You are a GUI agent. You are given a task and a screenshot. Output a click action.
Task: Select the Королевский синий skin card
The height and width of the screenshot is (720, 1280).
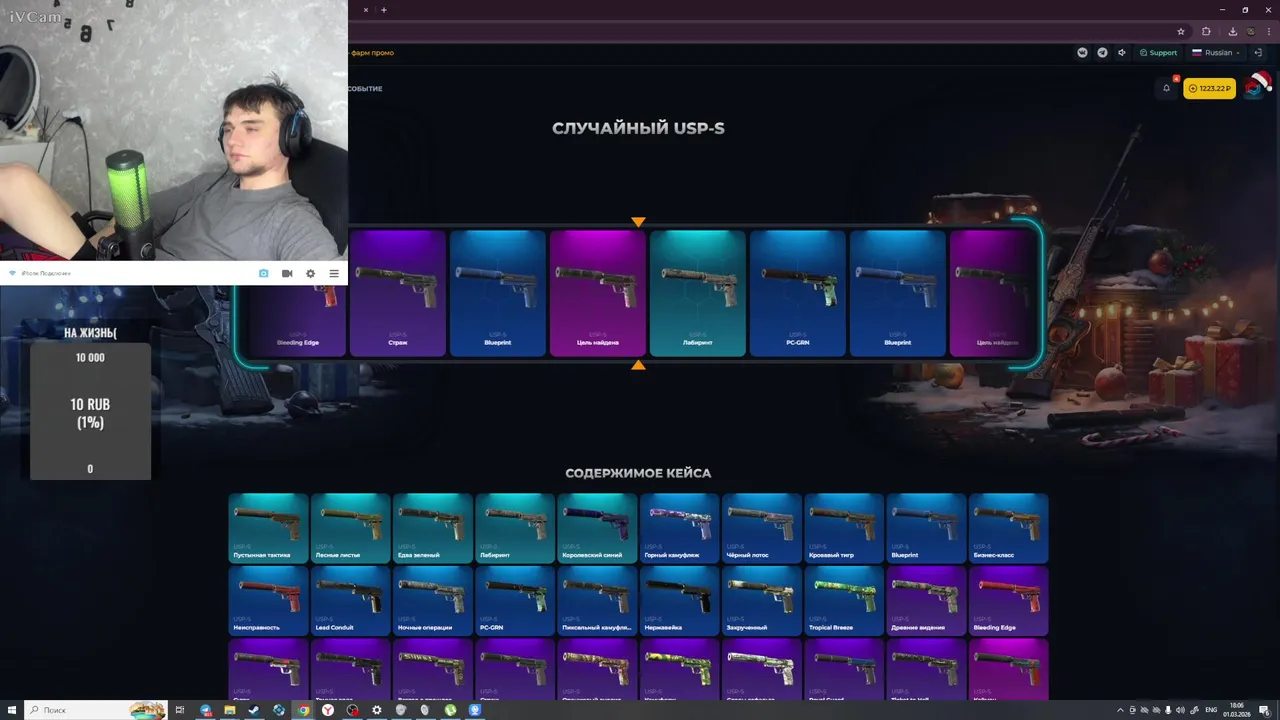[x=597, y=528]
